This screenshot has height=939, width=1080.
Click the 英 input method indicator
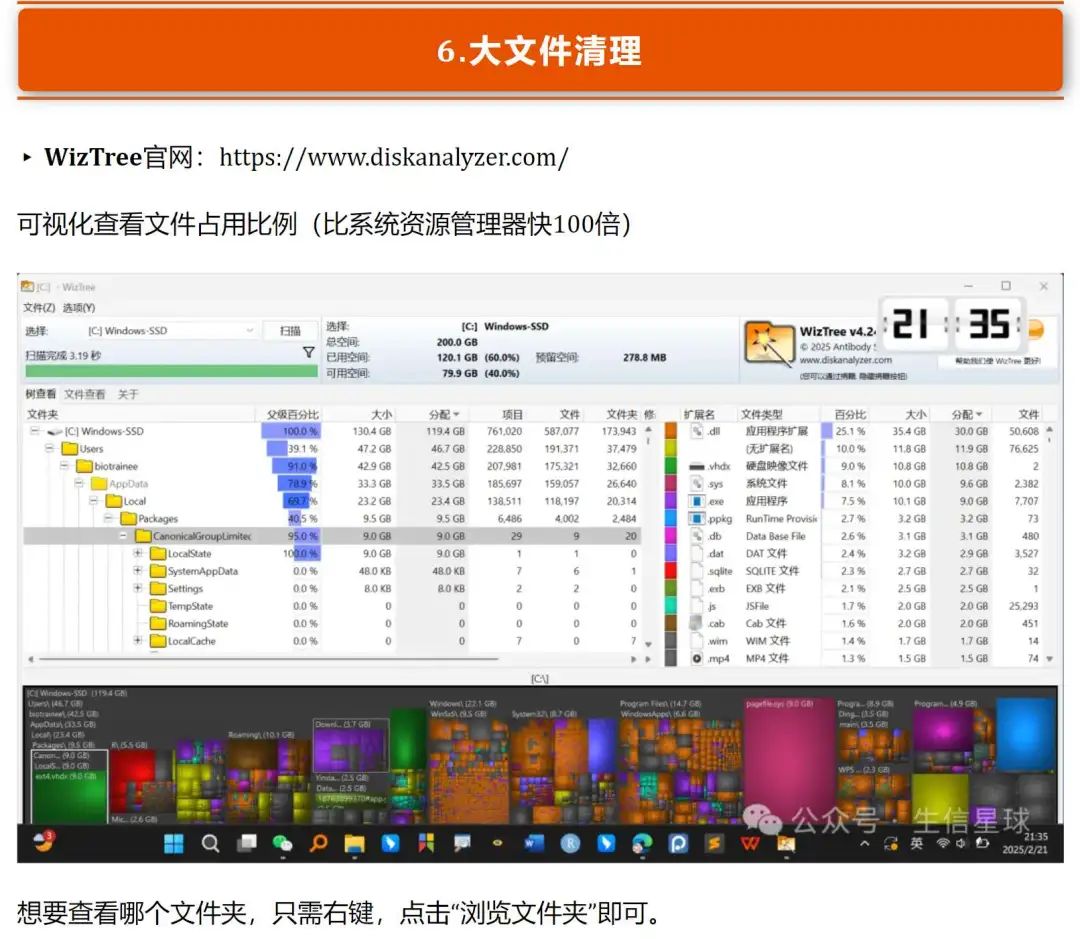click(917, 843)
